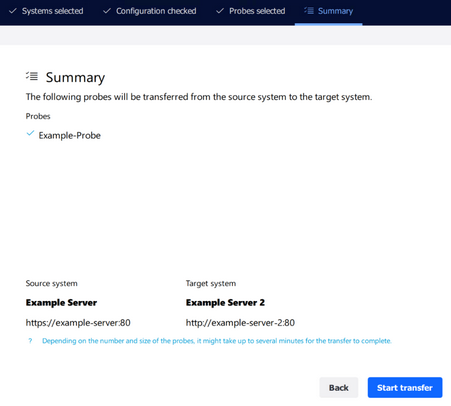Click checkmark icon beside Configuration checked
Image resolution: width=451 pixels, height=406 pixels.
coord(107,11)
